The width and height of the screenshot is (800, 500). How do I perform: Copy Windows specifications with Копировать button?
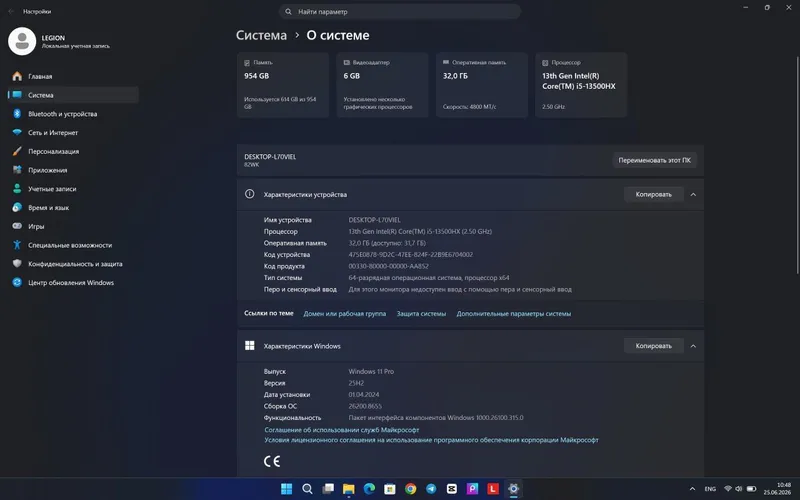(x=654, y=346)
